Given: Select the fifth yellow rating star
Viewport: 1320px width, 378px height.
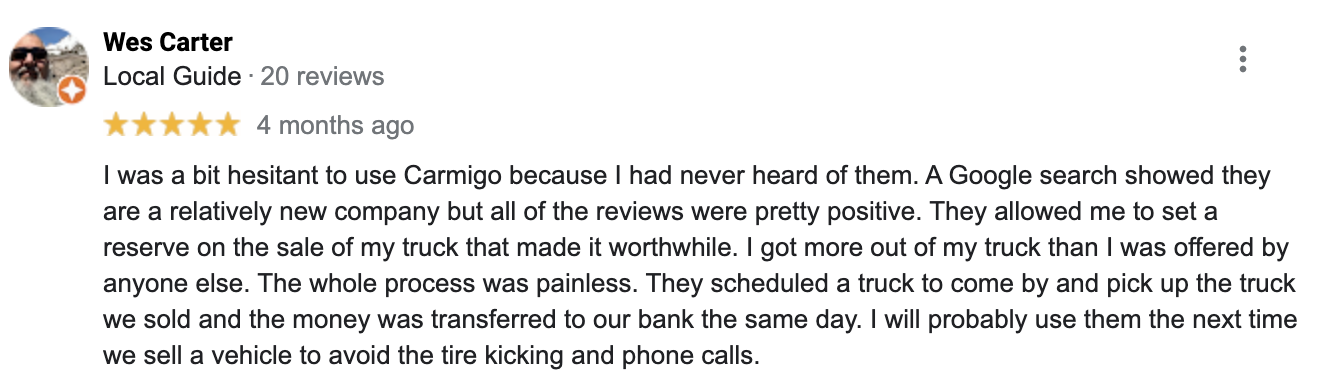Looking at the screenshot, I should coord(228,125).
